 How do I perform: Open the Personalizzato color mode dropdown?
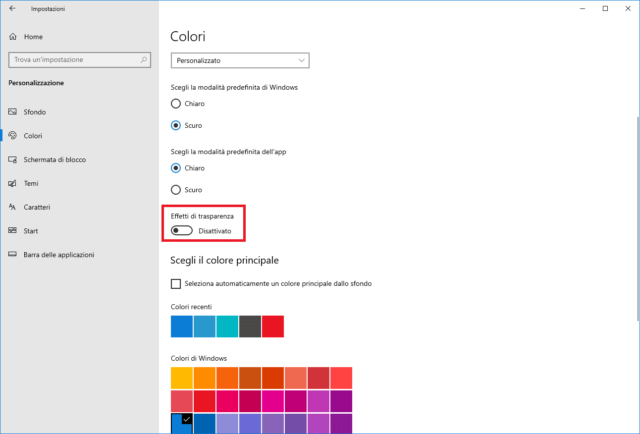[x=240, y=60]
